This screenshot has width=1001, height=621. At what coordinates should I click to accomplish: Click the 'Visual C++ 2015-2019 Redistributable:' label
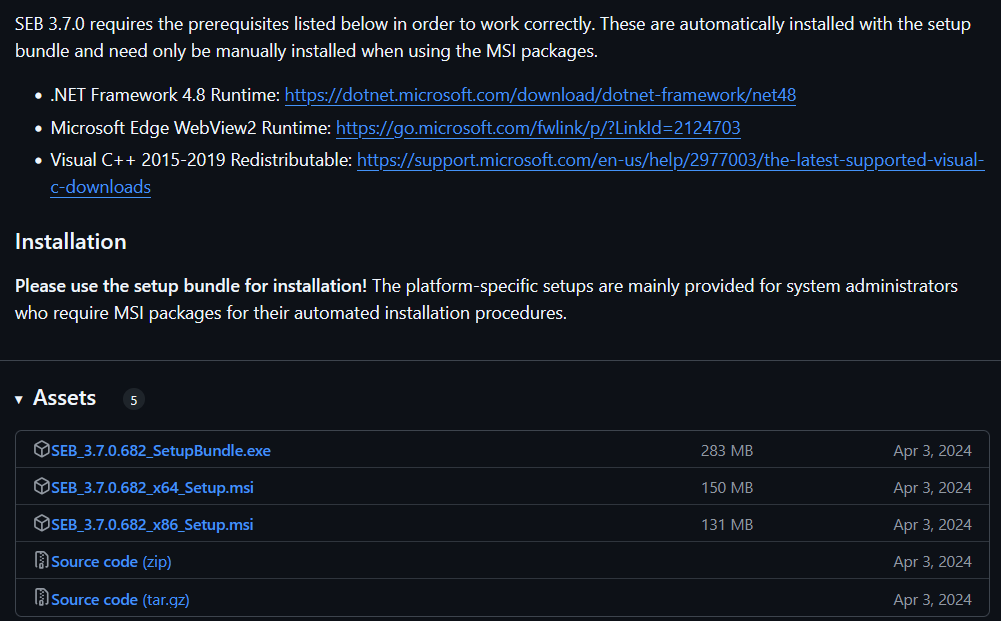[201, 160]
